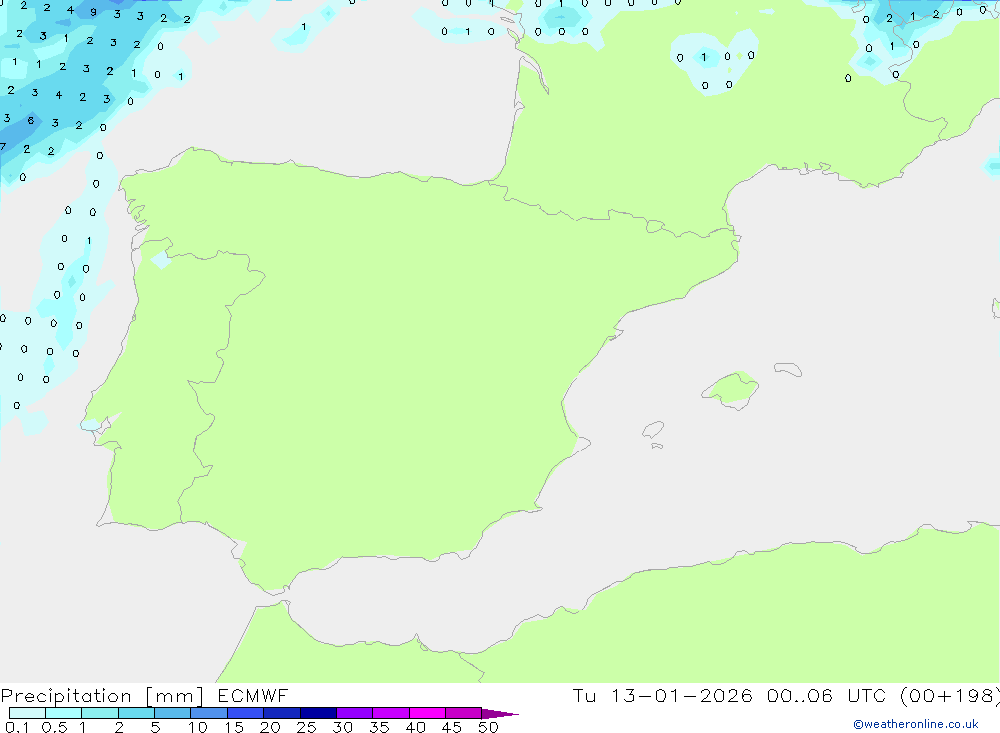Pick the 5–10 mm legend color swatch

click(173, 713)
